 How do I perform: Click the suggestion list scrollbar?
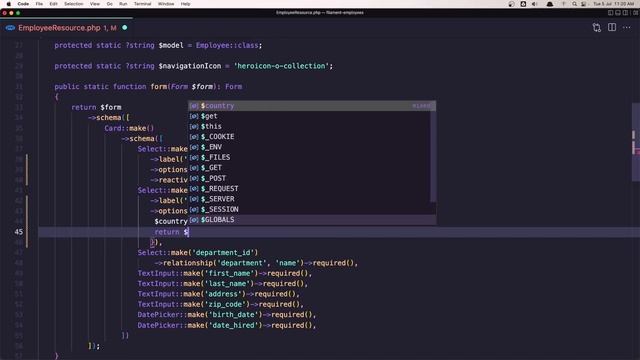(x=433, y=157)
